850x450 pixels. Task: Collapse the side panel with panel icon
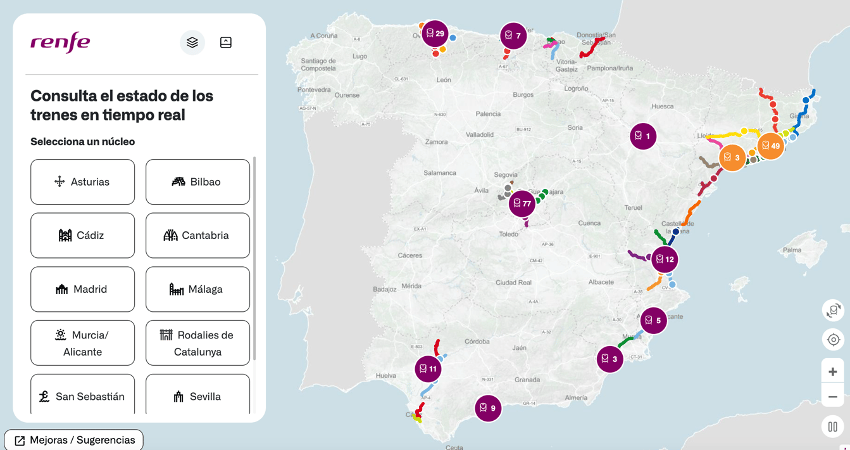click(x=226, y=42)
